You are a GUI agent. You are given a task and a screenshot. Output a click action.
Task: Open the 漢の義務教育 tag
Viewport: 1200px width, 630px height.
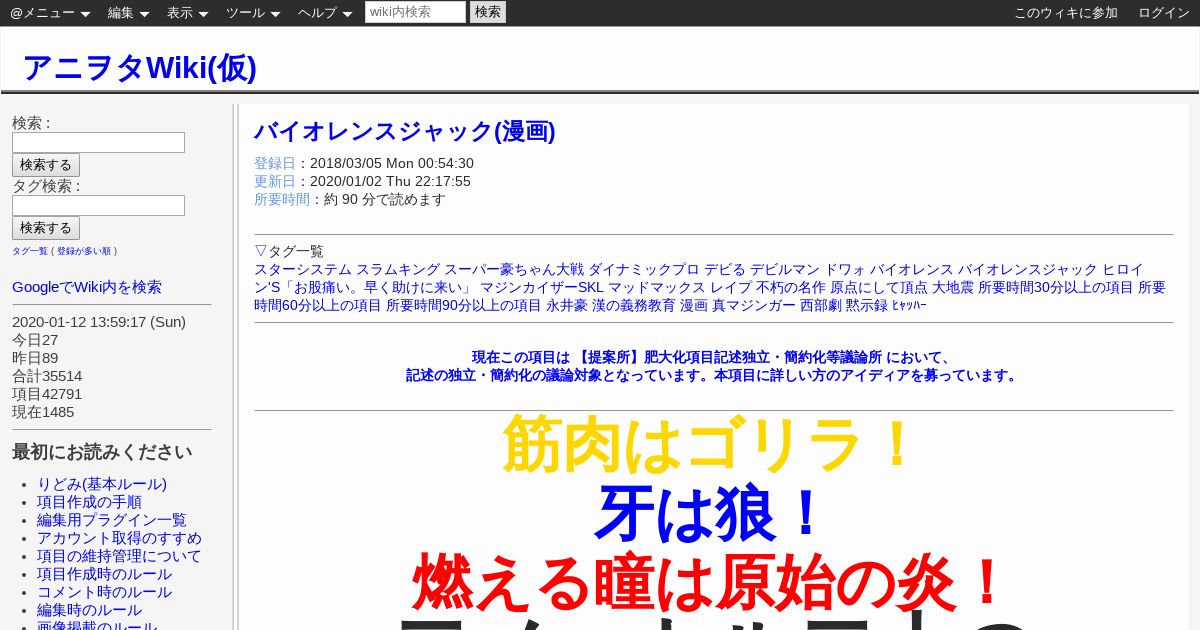click(634, 305)
